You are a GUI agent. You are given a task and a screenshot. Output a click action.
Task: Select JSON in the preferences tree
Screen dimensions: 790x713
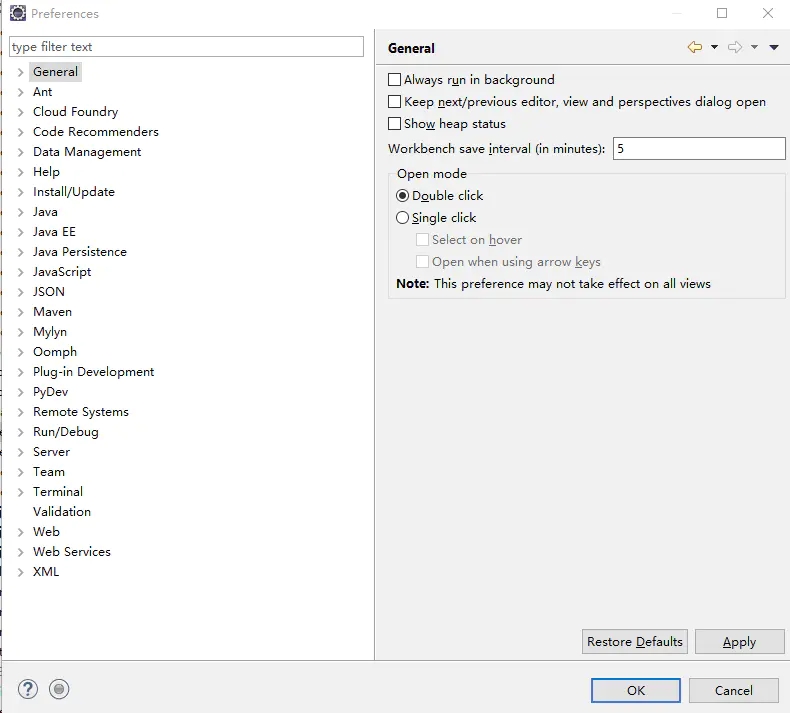coord(49,292)
